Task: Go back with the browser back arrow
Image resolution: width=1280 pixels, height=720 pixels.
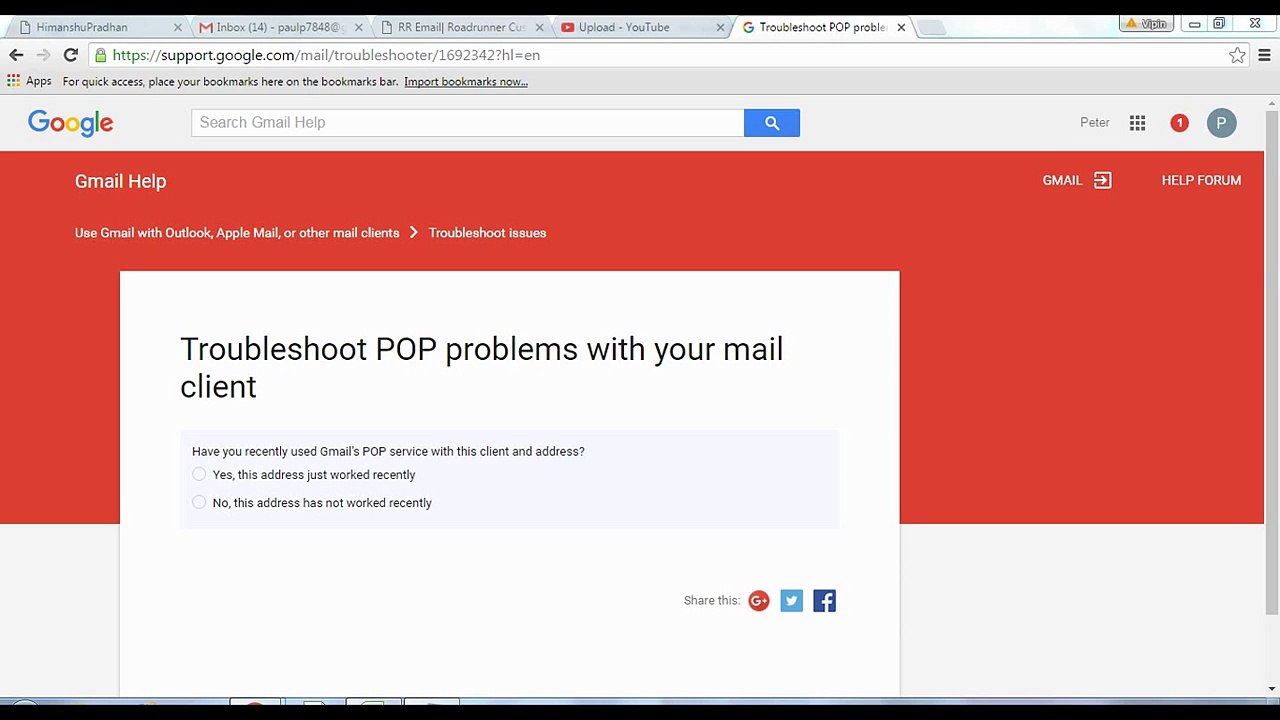Action: (16, 55)
